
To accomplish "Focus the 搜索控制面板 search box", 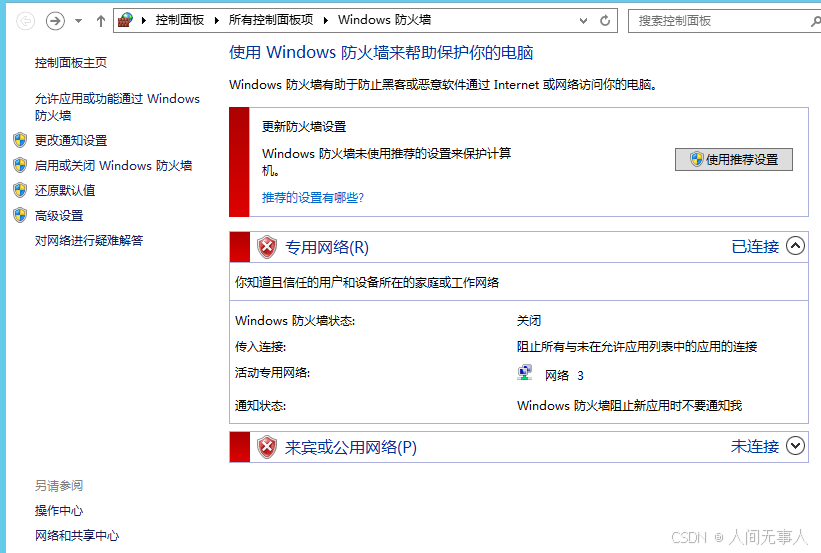I will pyautogui.click(x=725, y=21).
